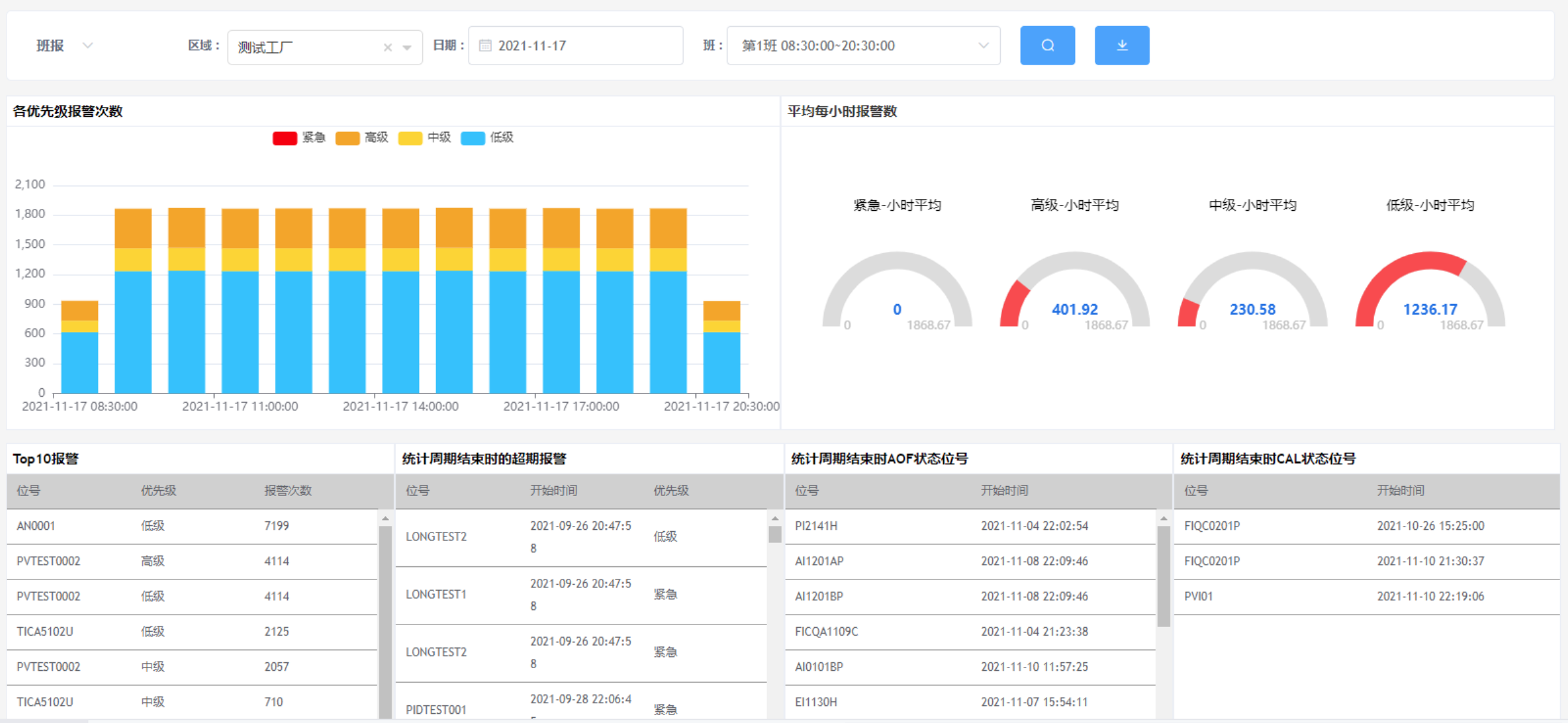Select FICQA1109C in AOF table
This screenshot has width=1568, height=723.
tap(970, 632)
